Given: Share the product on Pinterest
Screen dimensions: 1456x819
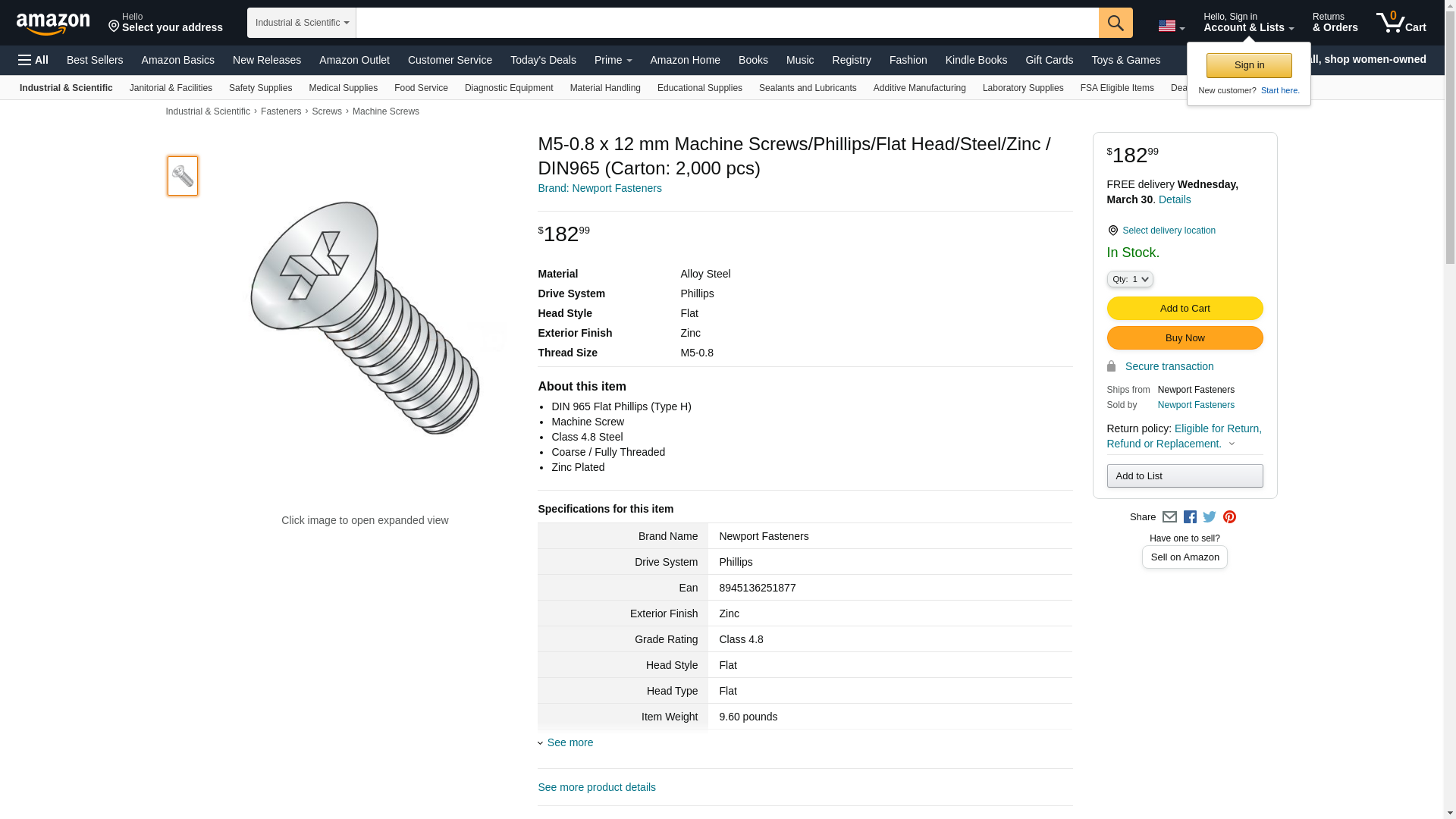Looking at the screenshot, I should coord(1229,517).
